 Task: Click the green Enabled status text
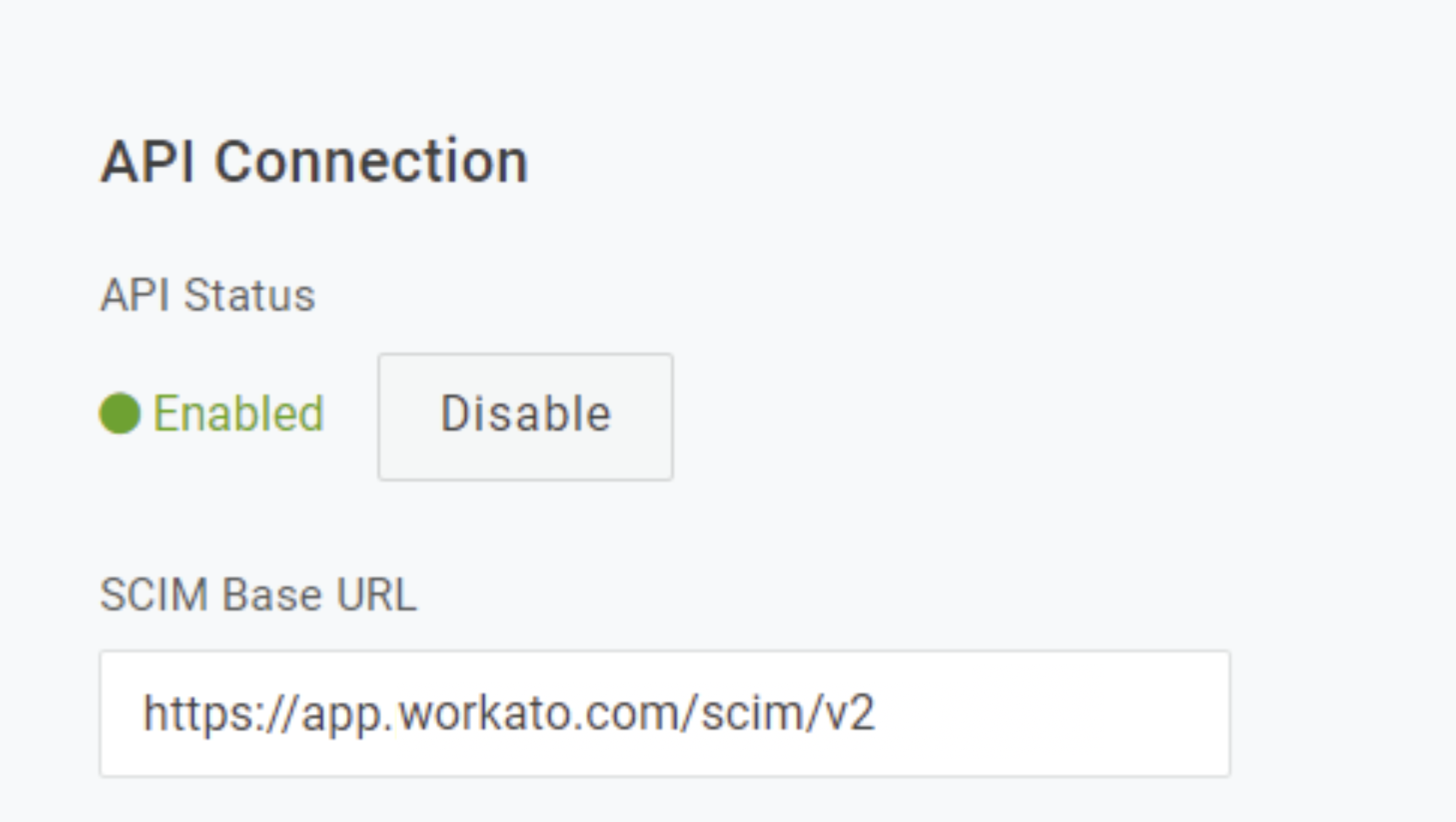pyautogui.click(x=238, y=414)
